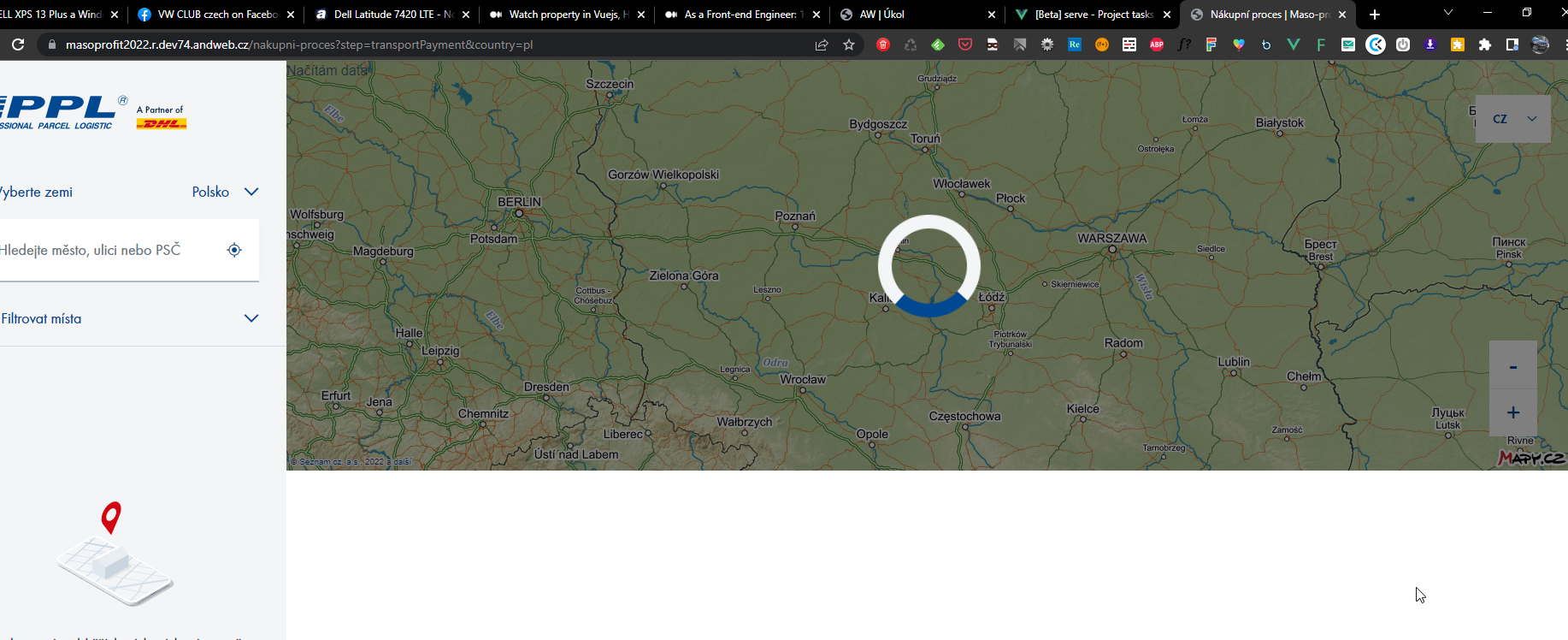Viewport: 1568px width, 640px height.
Task: Bookmark this page with star icon
Action: [849, 44]
